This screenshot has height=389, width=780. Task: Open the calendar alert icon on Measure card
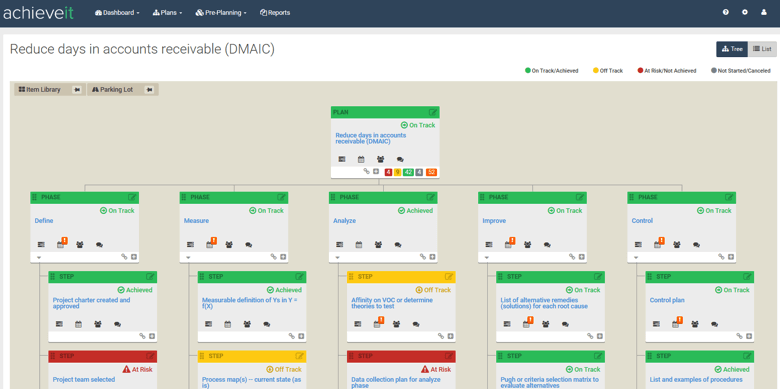pos(211,243)
